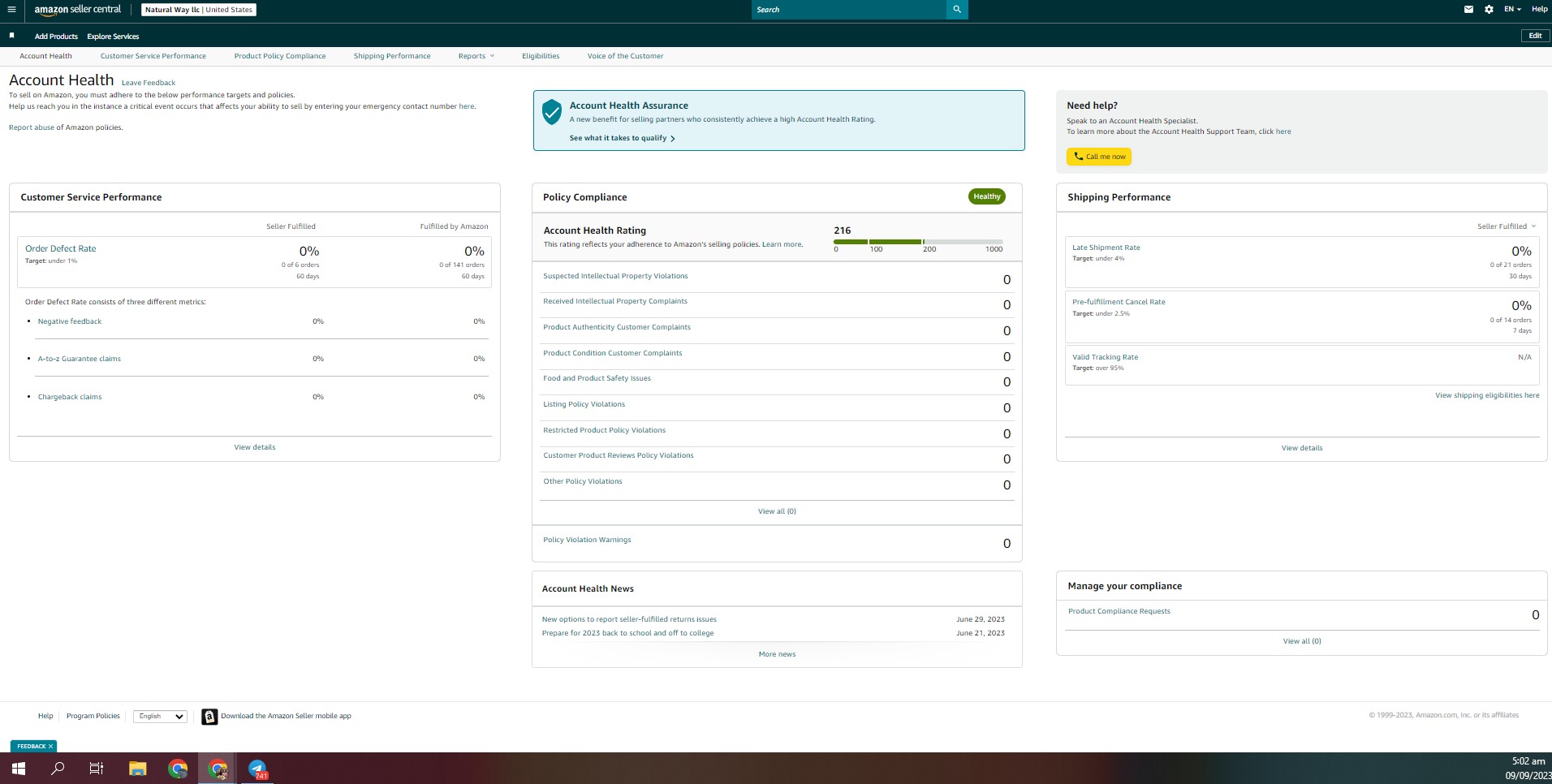Click the Explore Services menu item
The height and width of the screenshot is (784, 1552).
(x=113, y=37)
